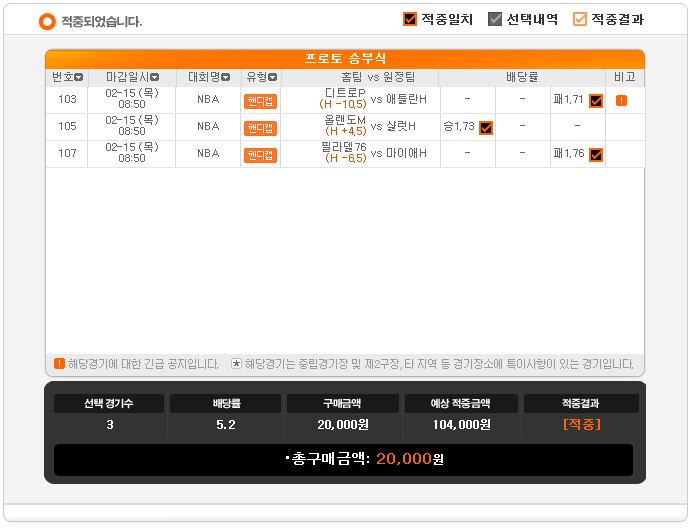Click the 핸디캡 badge in row 103

click(260, 101)
